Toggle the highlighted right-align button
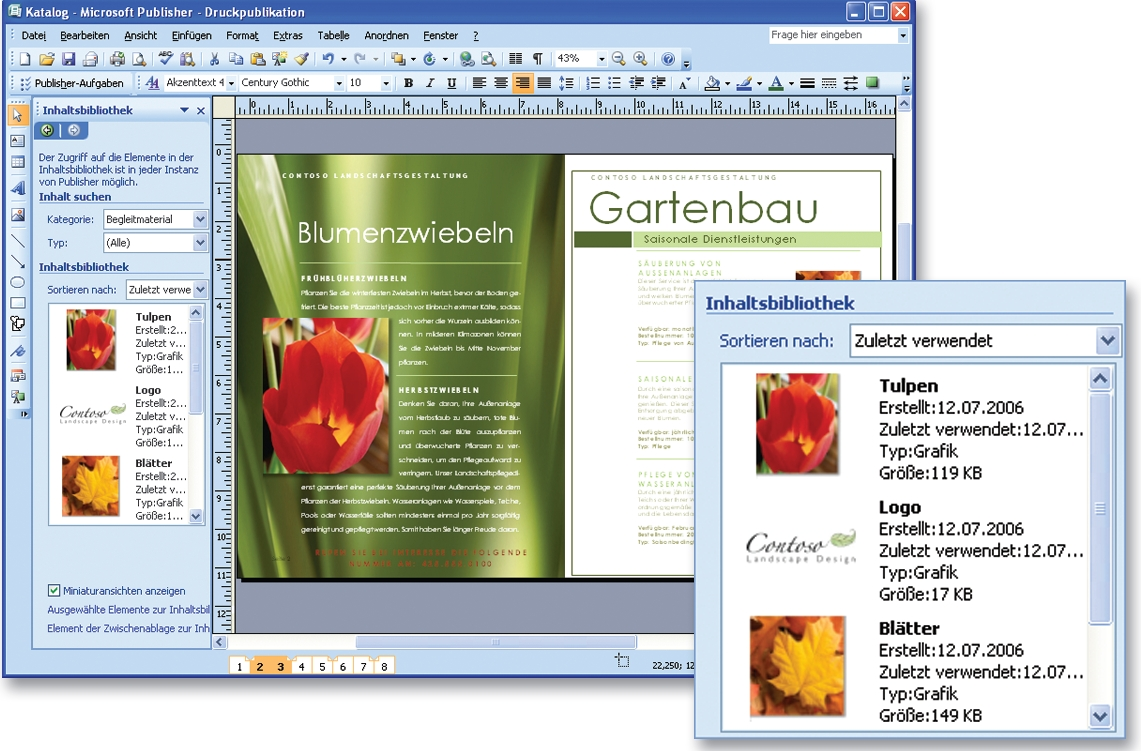The width and height of the screenshot is (1141, 751). coord(522,83)
